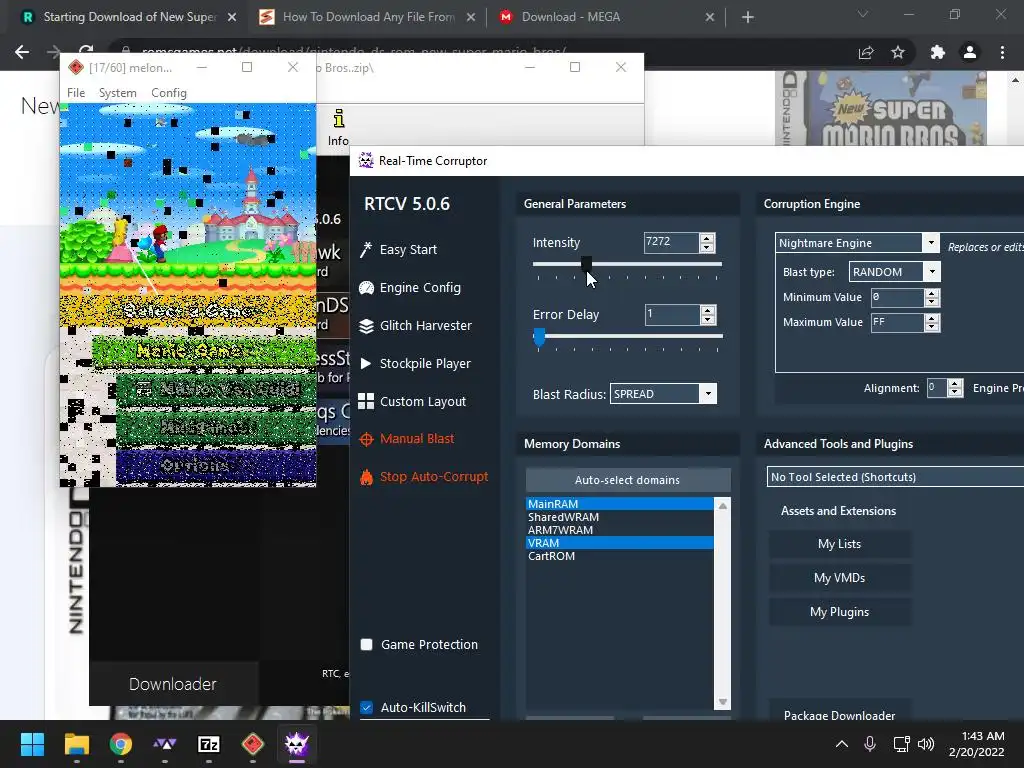Click the Alignment stepper arrows
This screenshot has width=1024, height=768.
pos(955,388)
